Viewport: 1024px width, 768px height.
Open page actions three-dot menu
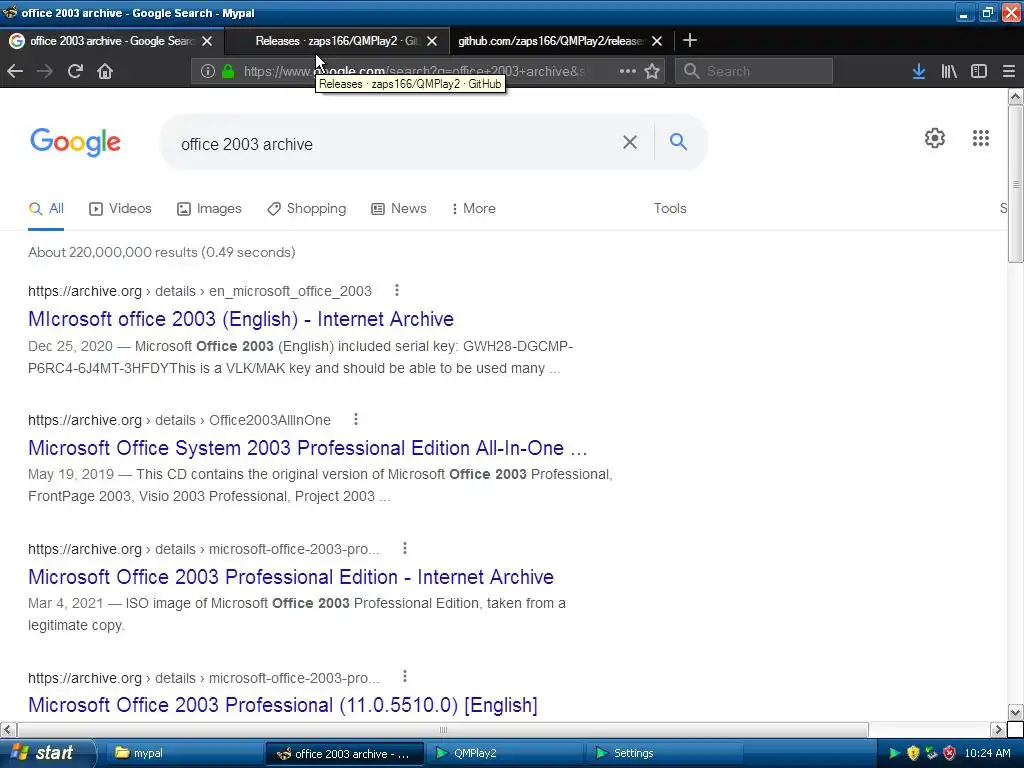628,71
